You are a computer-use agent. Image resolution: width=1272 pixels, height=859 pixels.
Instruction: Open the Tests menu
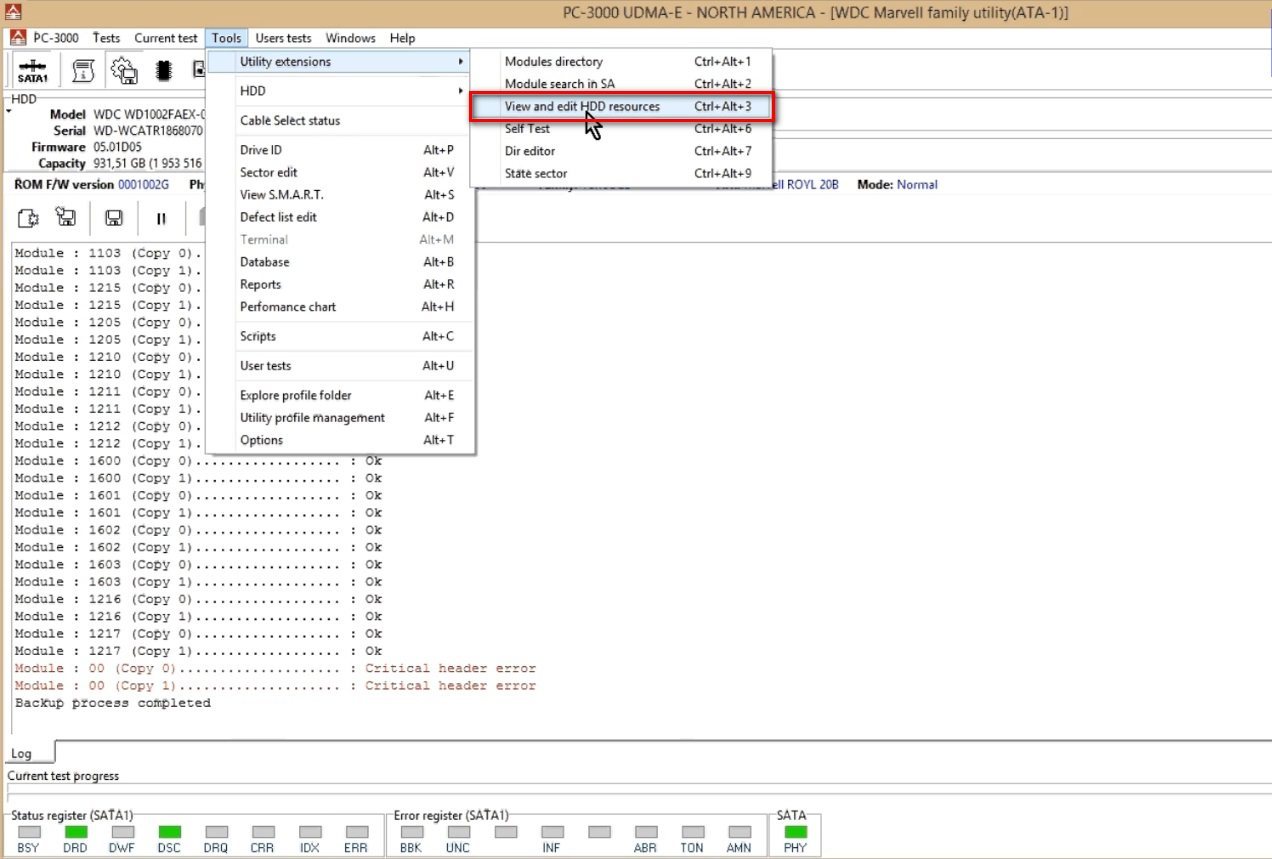[106, 38]
